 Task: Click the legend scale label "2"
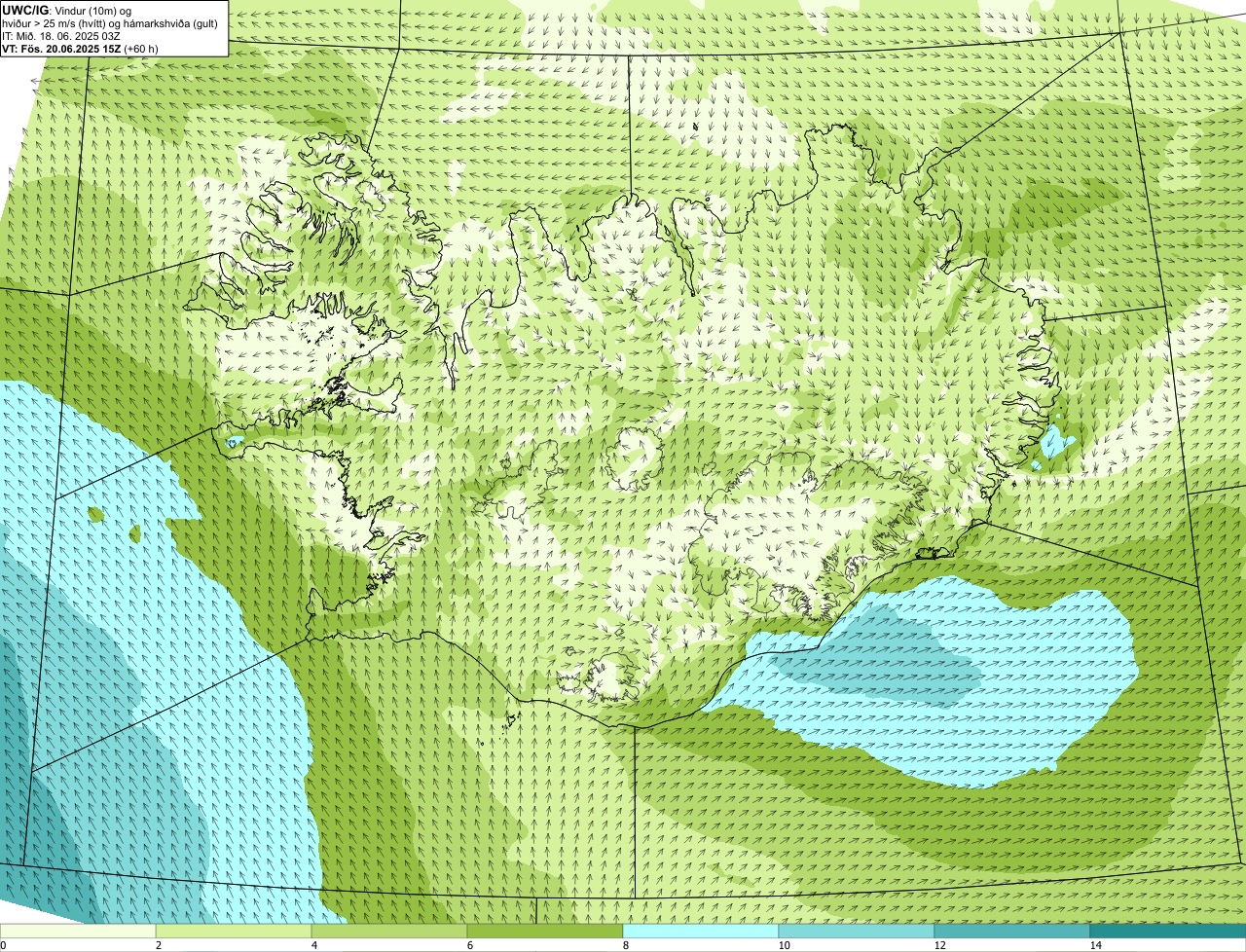pyautogui.click(x=158, y=945)
